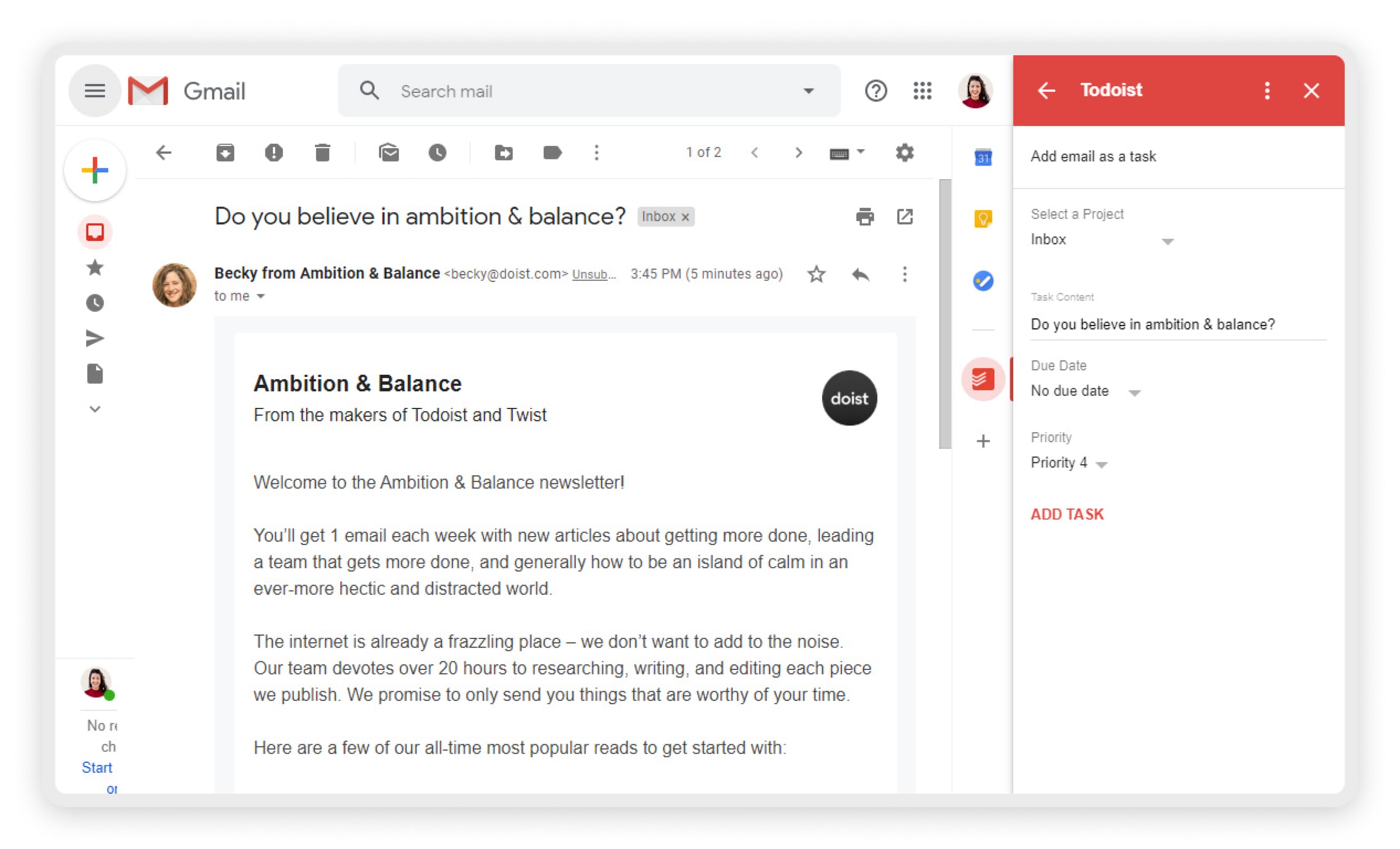Remove the Inbox label chip
The width and height of the screenshot is (1400, 849).
(685, 217)
